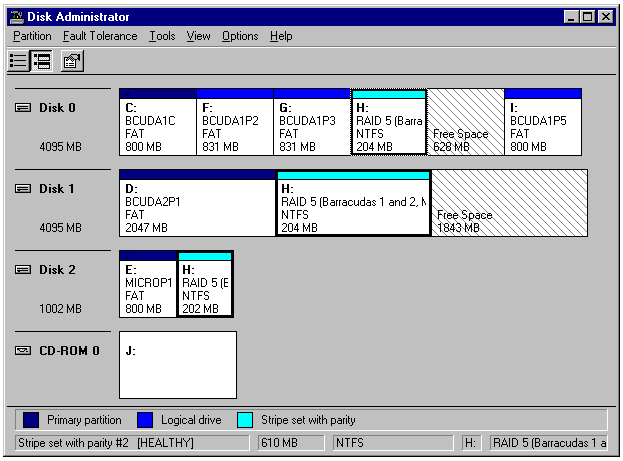Screen dimensions: 623x461
Task: Select the D: BCUDA2P1 partition on Disk 1
Action: [x=197, y=208]
